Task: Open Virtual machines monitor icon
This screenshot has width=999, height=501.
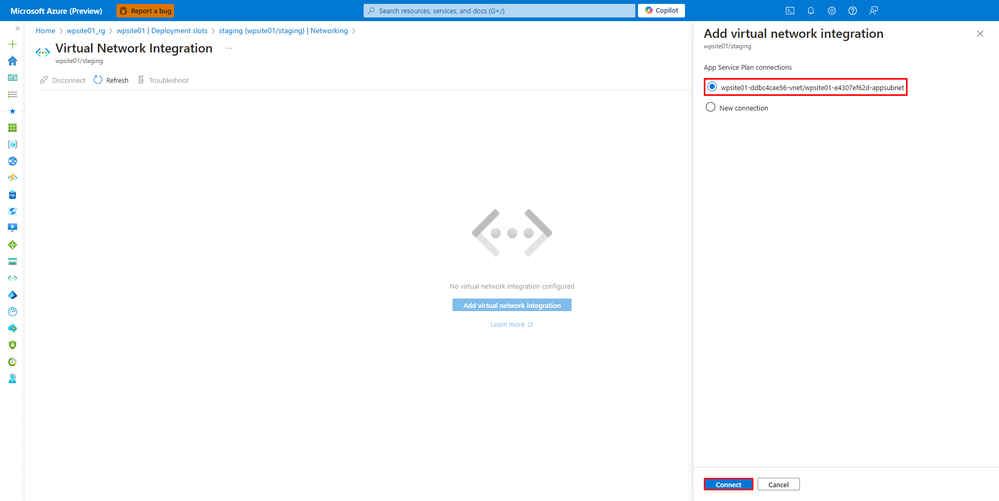Action: tap(12, 228)
